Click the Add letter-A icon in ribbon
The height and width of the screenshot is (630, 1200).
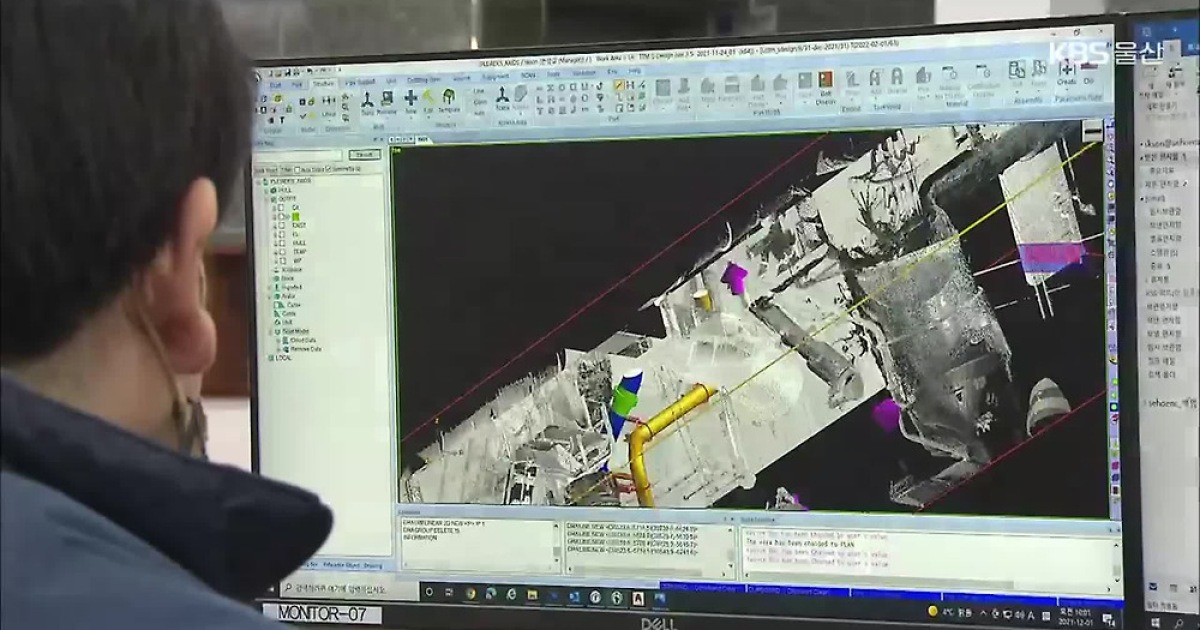click(x=875, y=78)
